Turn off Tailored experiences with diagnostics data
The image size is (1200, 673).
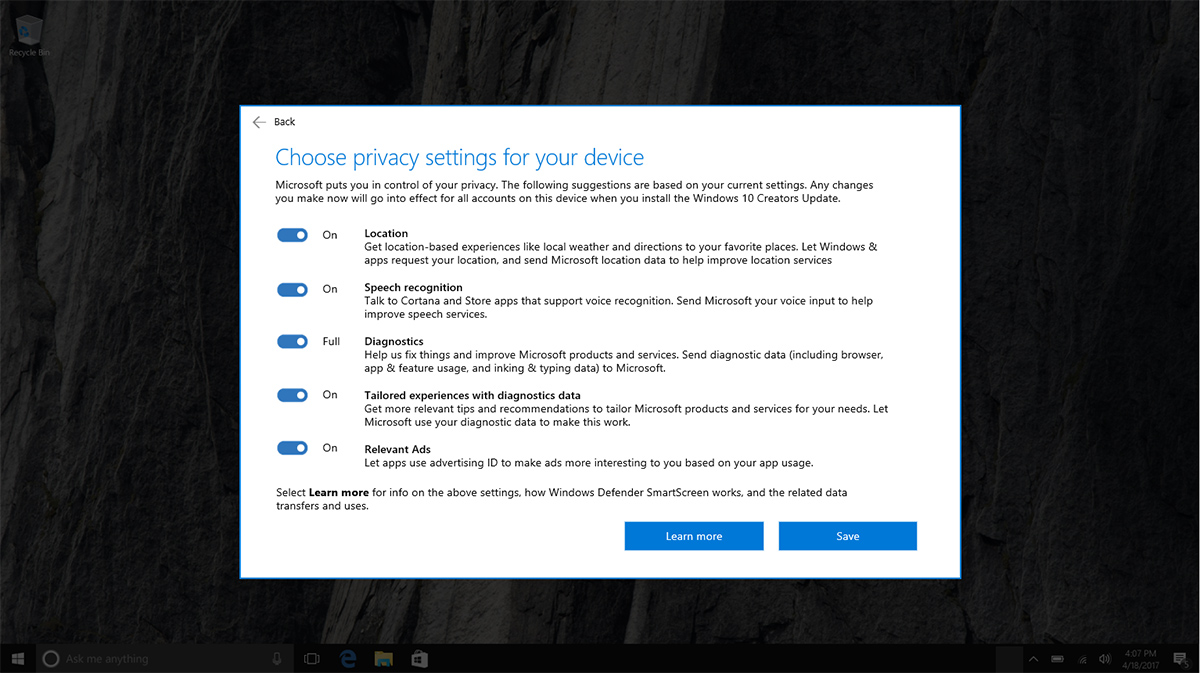coord(292,395)
